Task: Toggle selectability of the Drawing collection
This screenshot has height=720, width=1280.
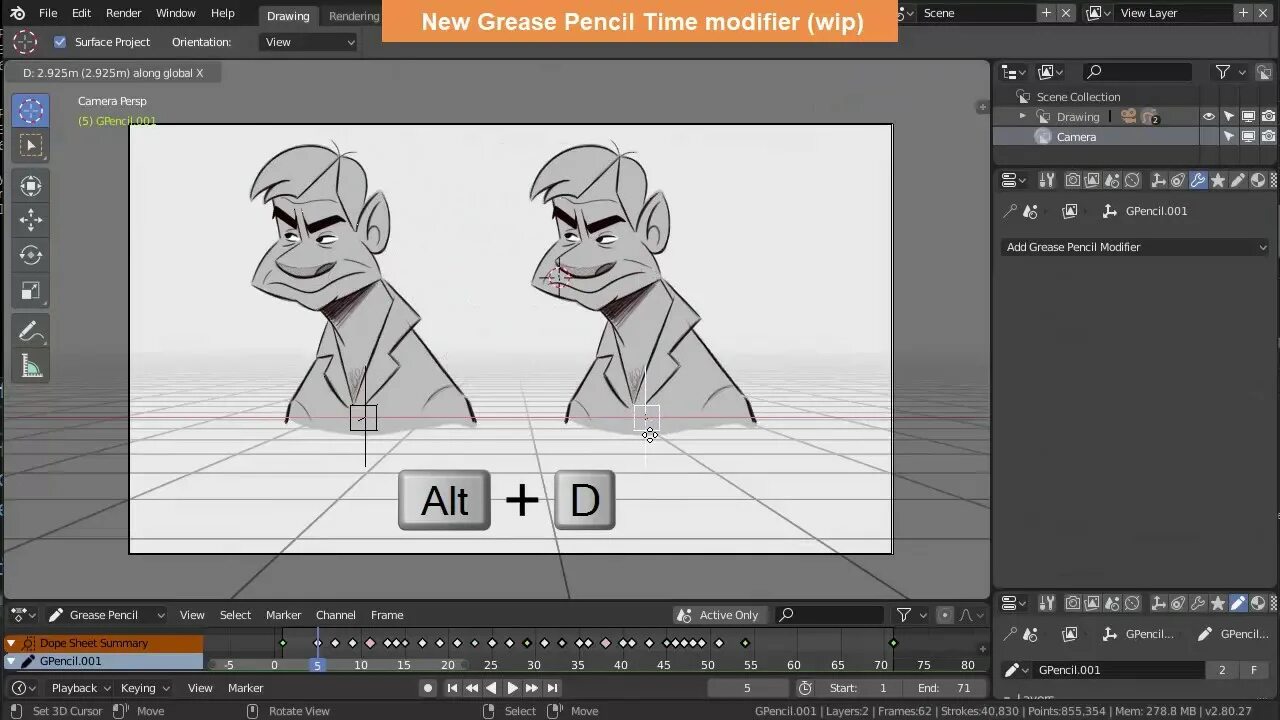Action: pos(1229,117)
